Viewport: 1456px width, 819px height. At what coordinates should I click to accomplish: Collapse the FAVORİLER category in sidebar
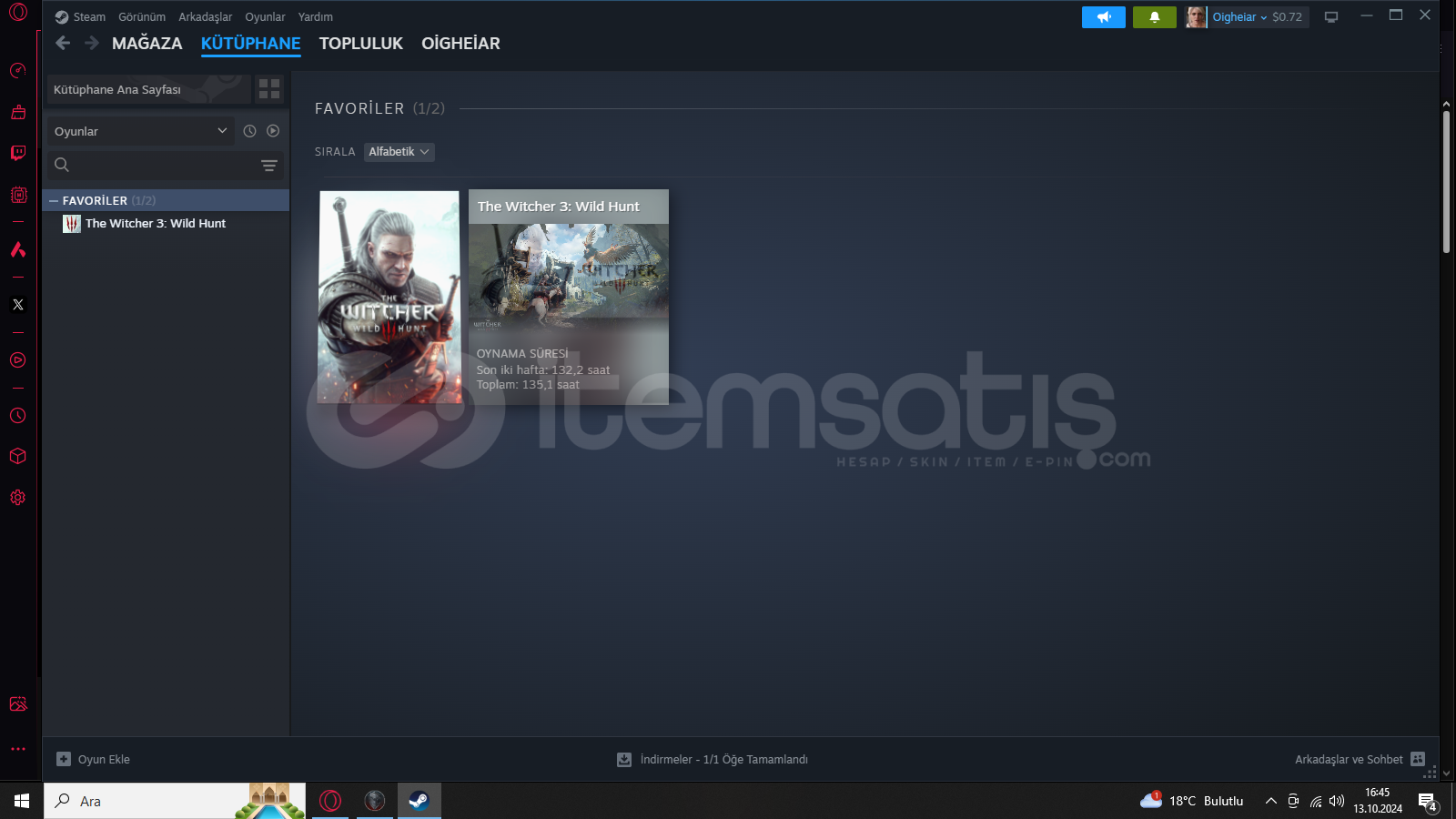point(54,201)
